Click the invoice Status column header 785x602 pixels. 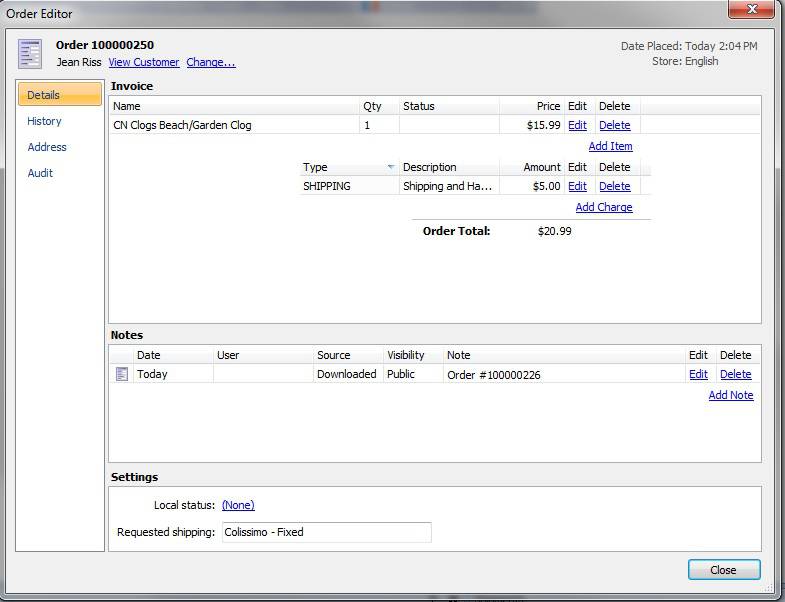(x=449, y=106)
